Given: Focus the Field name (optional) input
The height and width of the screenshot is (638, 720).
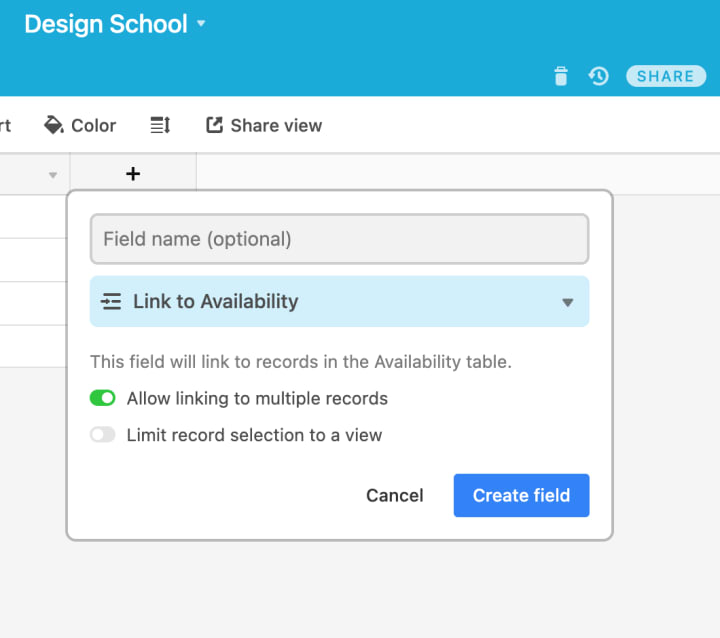Looking at the screenshot, I should coord(339,239).
